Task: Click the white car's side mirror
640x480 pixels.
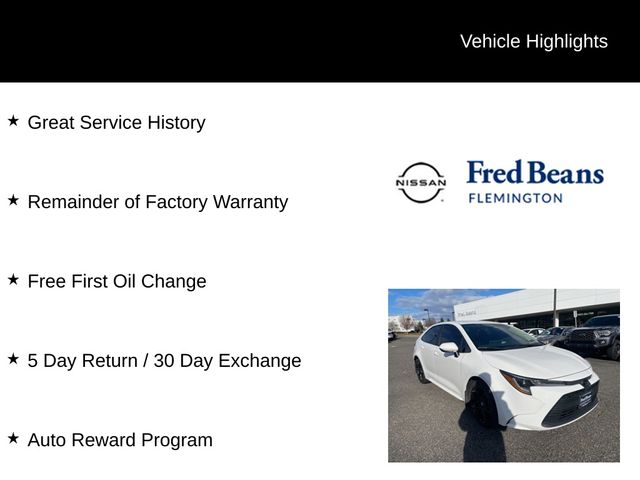Action: [x=449, y=349]
